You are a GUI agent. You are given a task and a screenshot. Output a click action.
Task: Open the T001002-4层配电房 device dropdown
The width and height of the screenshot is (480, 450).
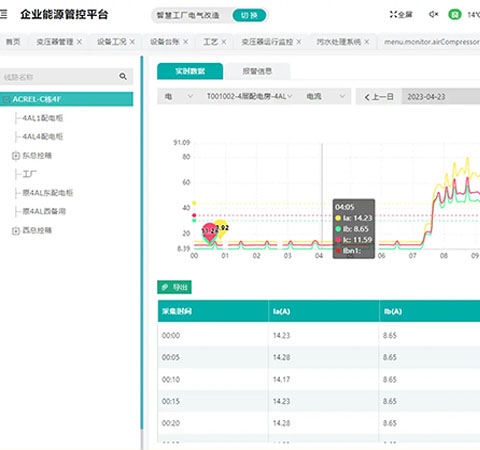[x=249, y=96]
